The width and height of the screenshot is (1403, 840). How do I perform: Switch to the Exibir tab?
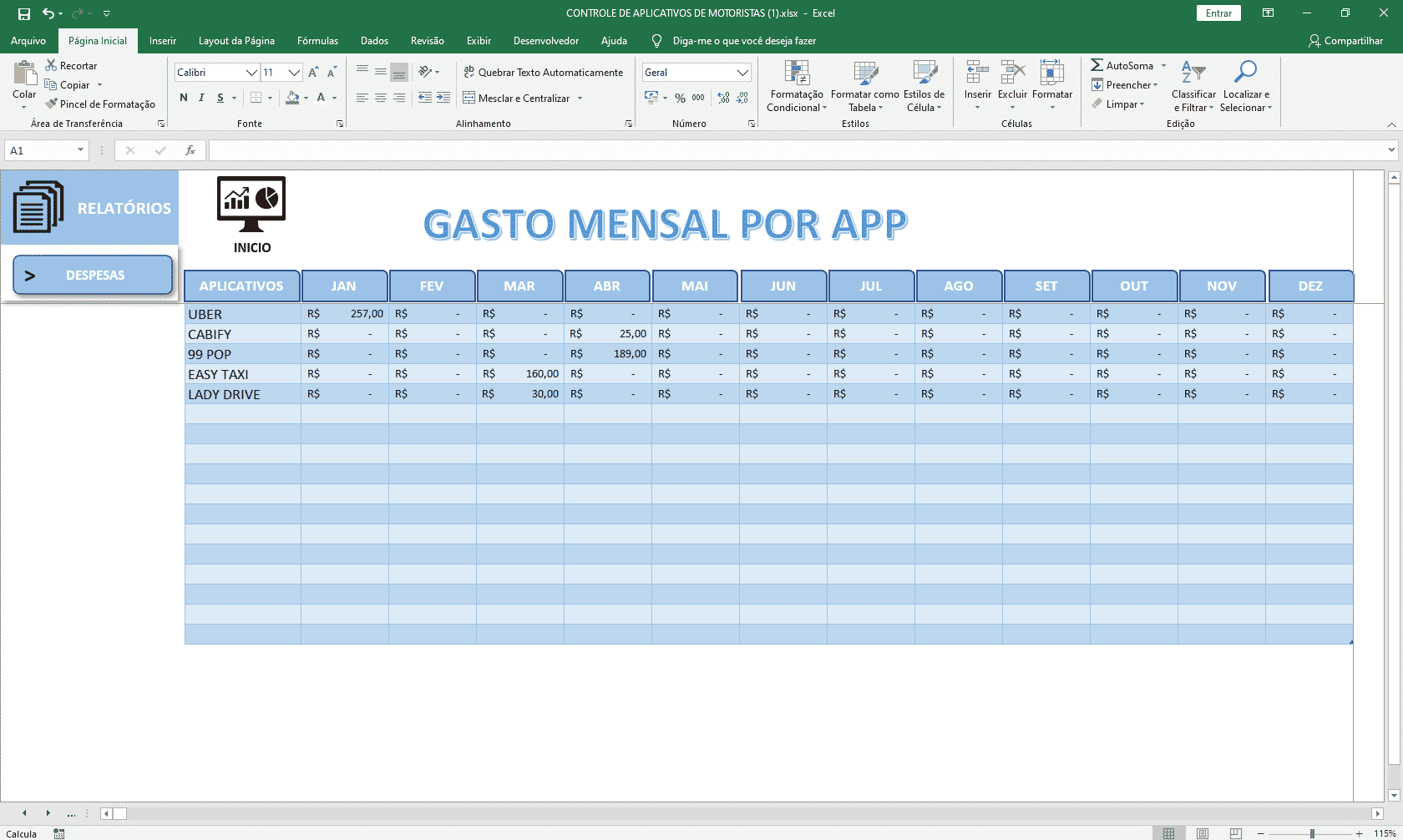(479, 40)
